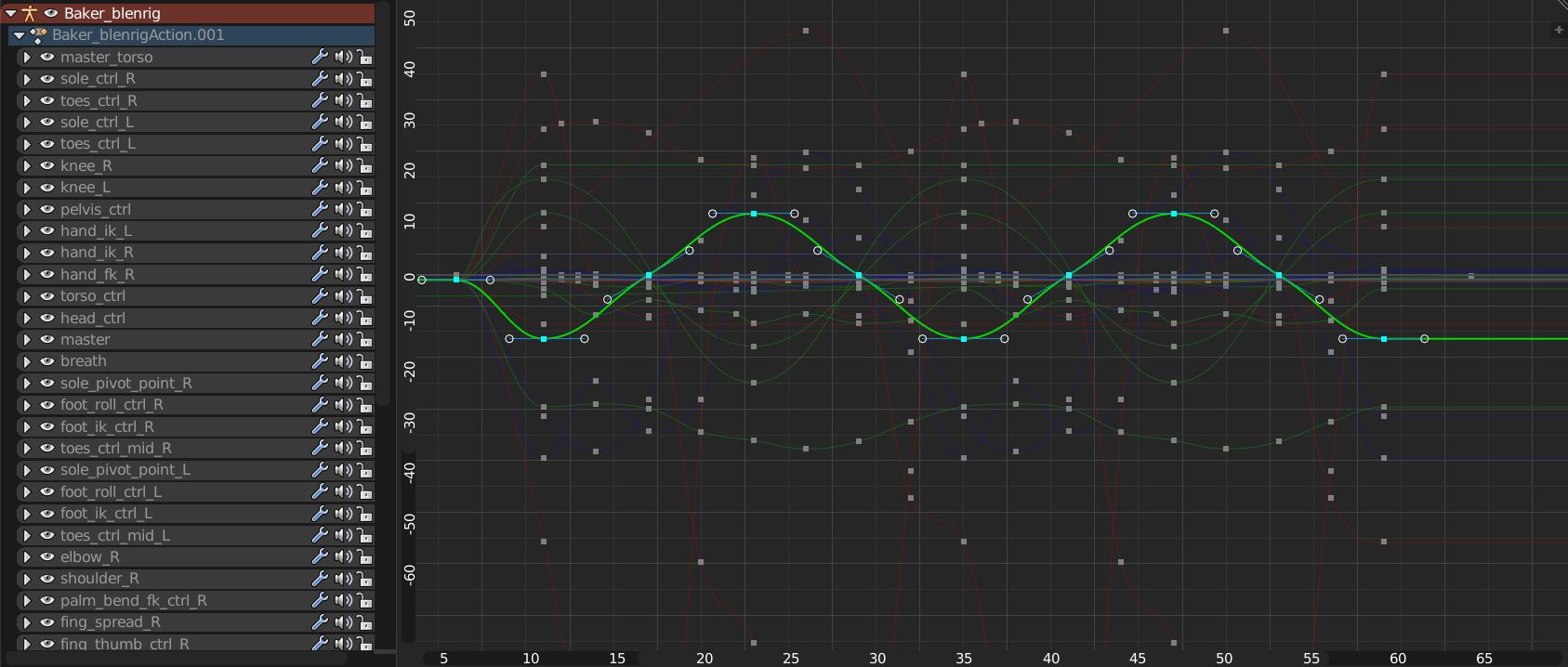Lock the torso_ctrl channel group
1568x667 pixels.
(365, 296)
